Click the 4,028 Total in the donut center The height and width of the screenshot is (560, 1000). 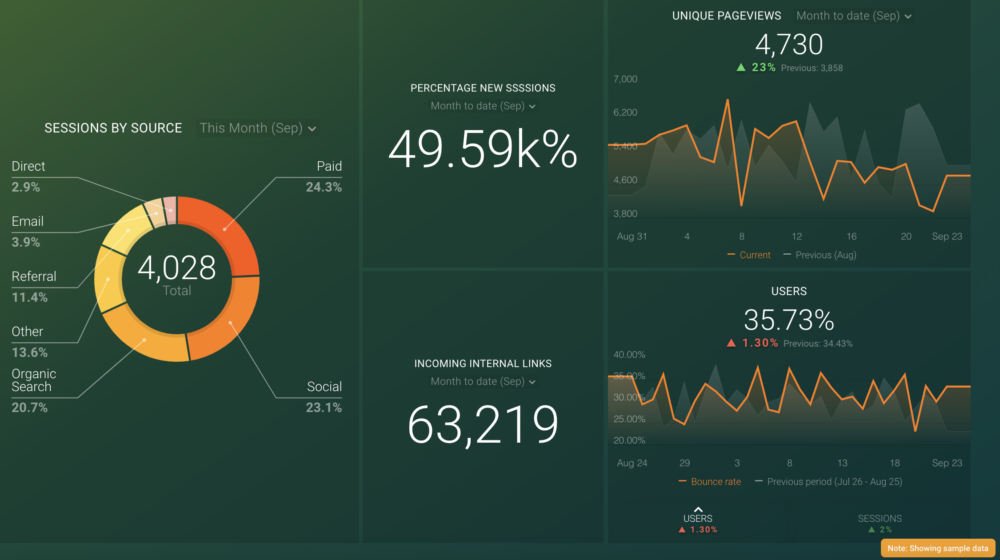click(177, 272)
